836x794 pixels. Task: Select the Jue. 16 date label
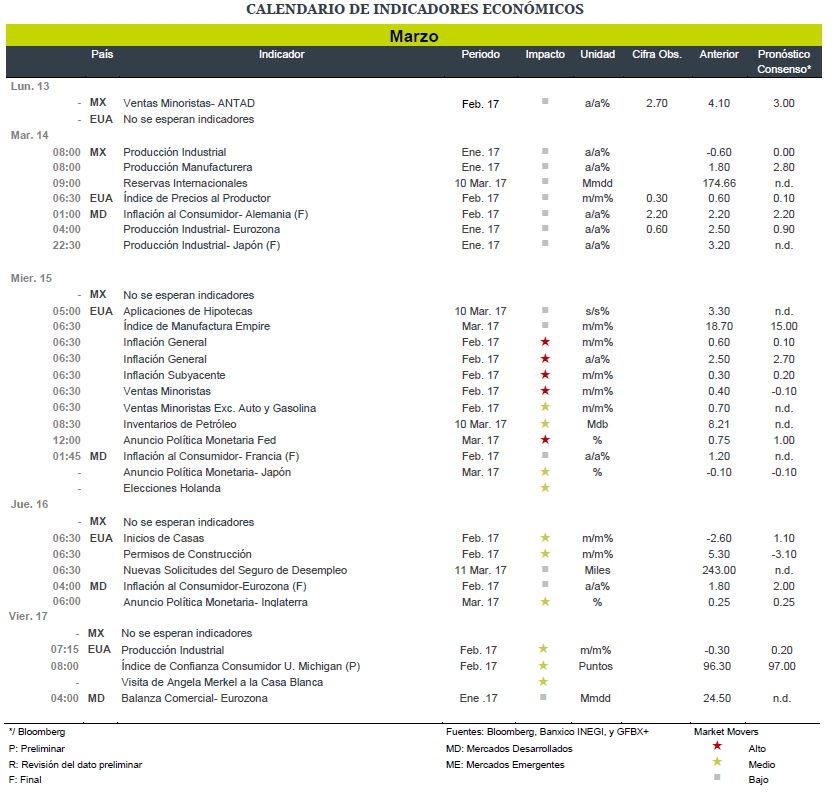[x=29, y=504]
